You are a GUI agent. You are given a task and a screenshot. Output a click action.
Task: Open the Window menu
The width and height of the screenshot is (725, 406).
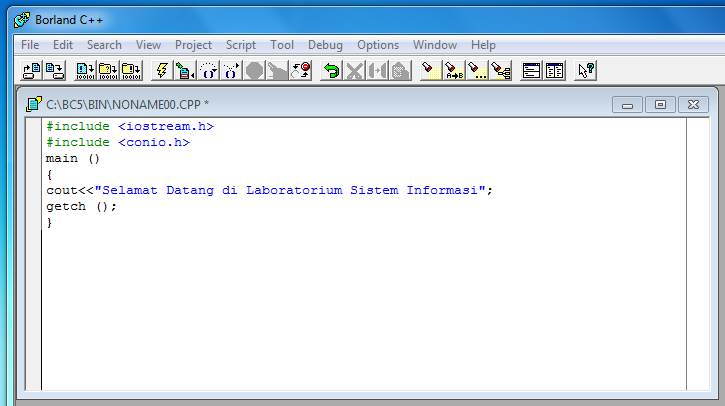pos(435,45)
